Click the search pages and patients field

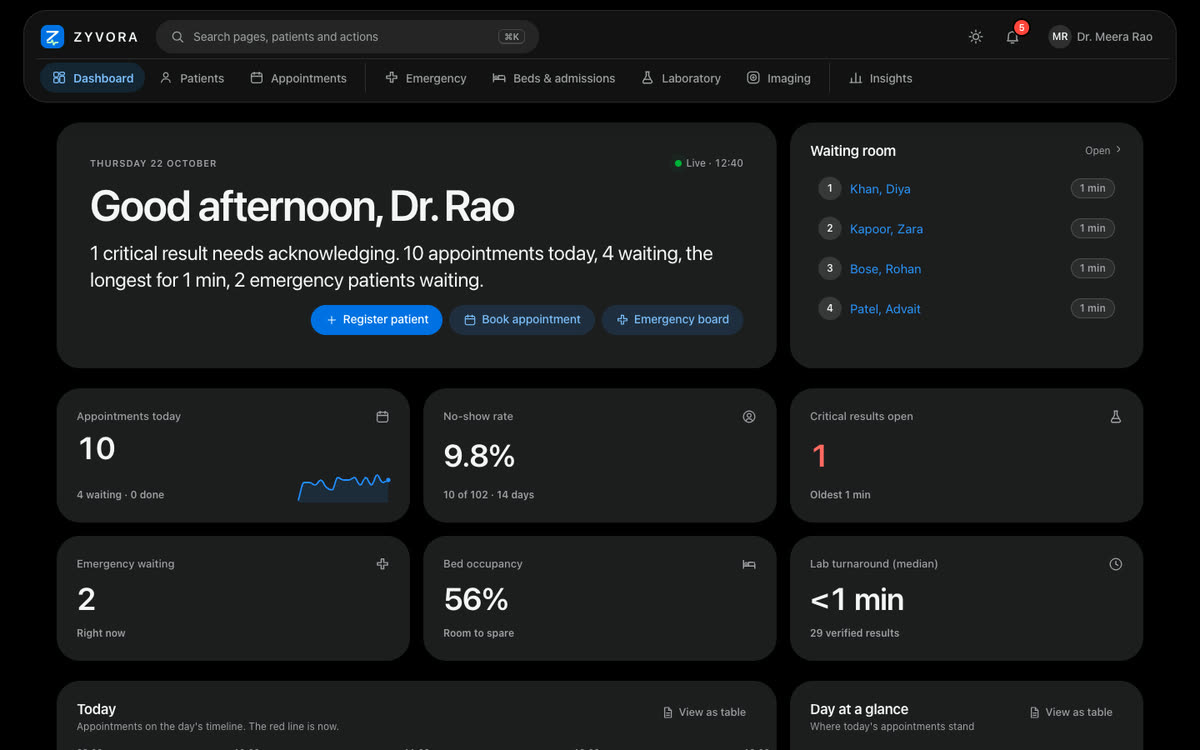tap(347, 37)
